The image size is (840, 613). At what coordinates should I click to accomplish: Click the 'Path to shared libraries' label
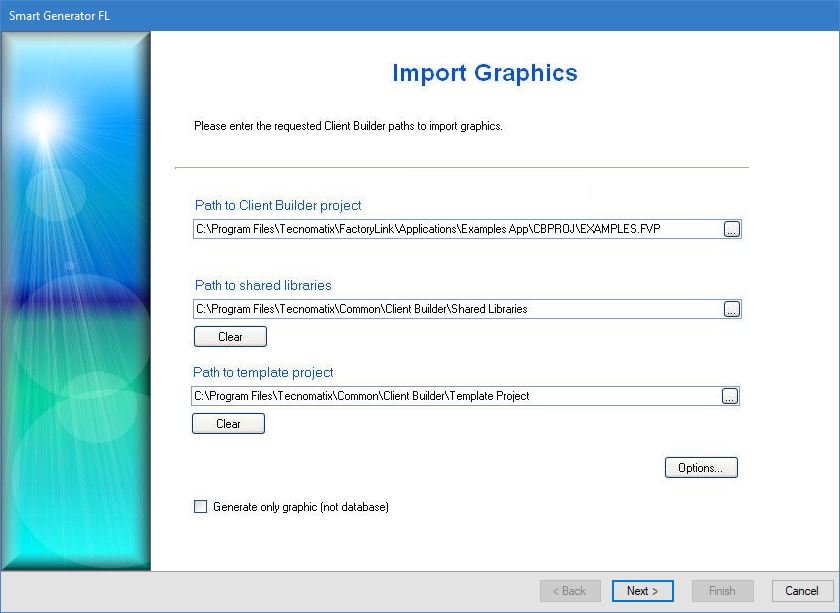(x=263, y=285)
